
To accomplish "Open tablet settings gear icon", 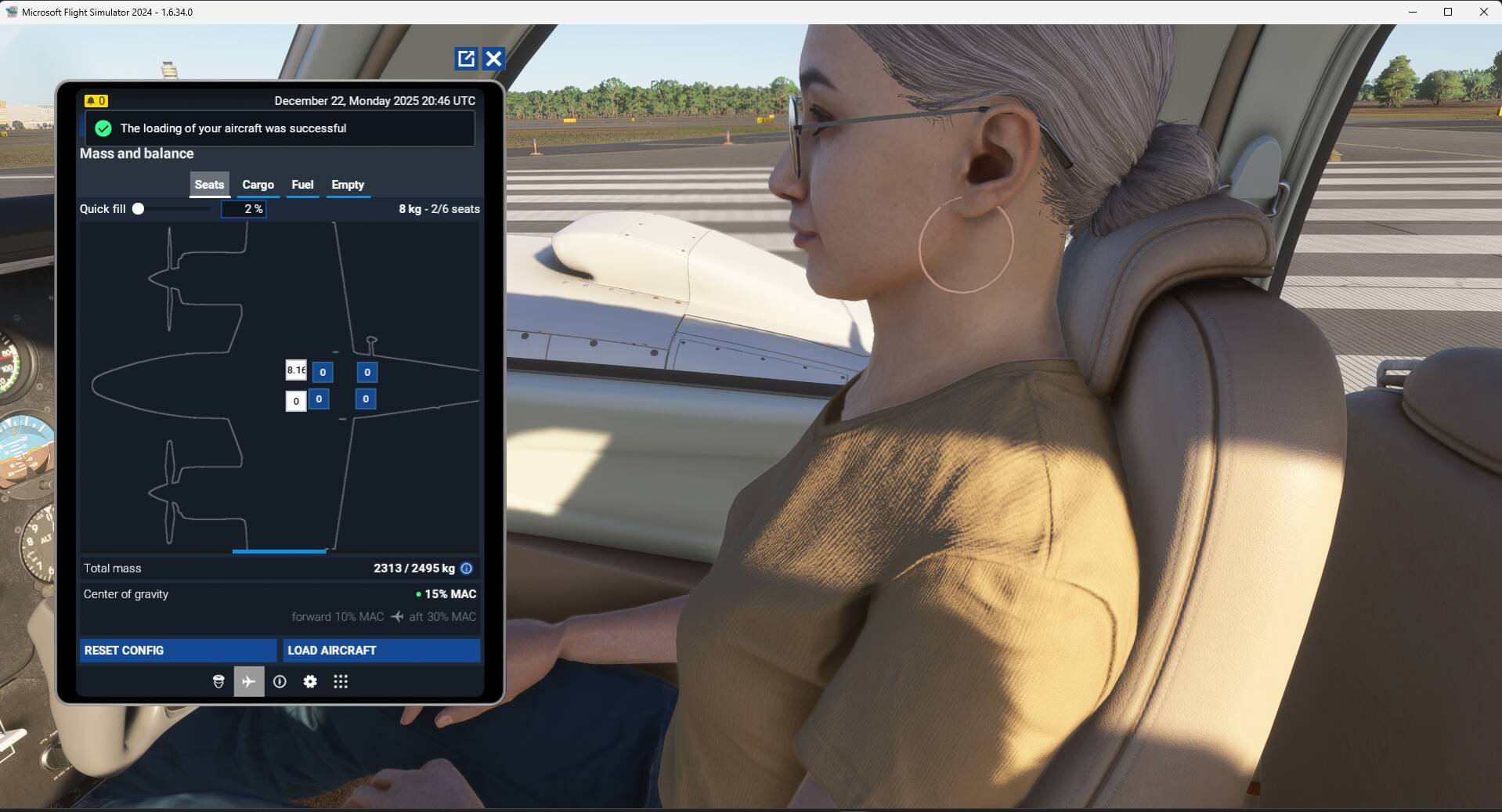I will pyautogui.click(x=310, y=681).
